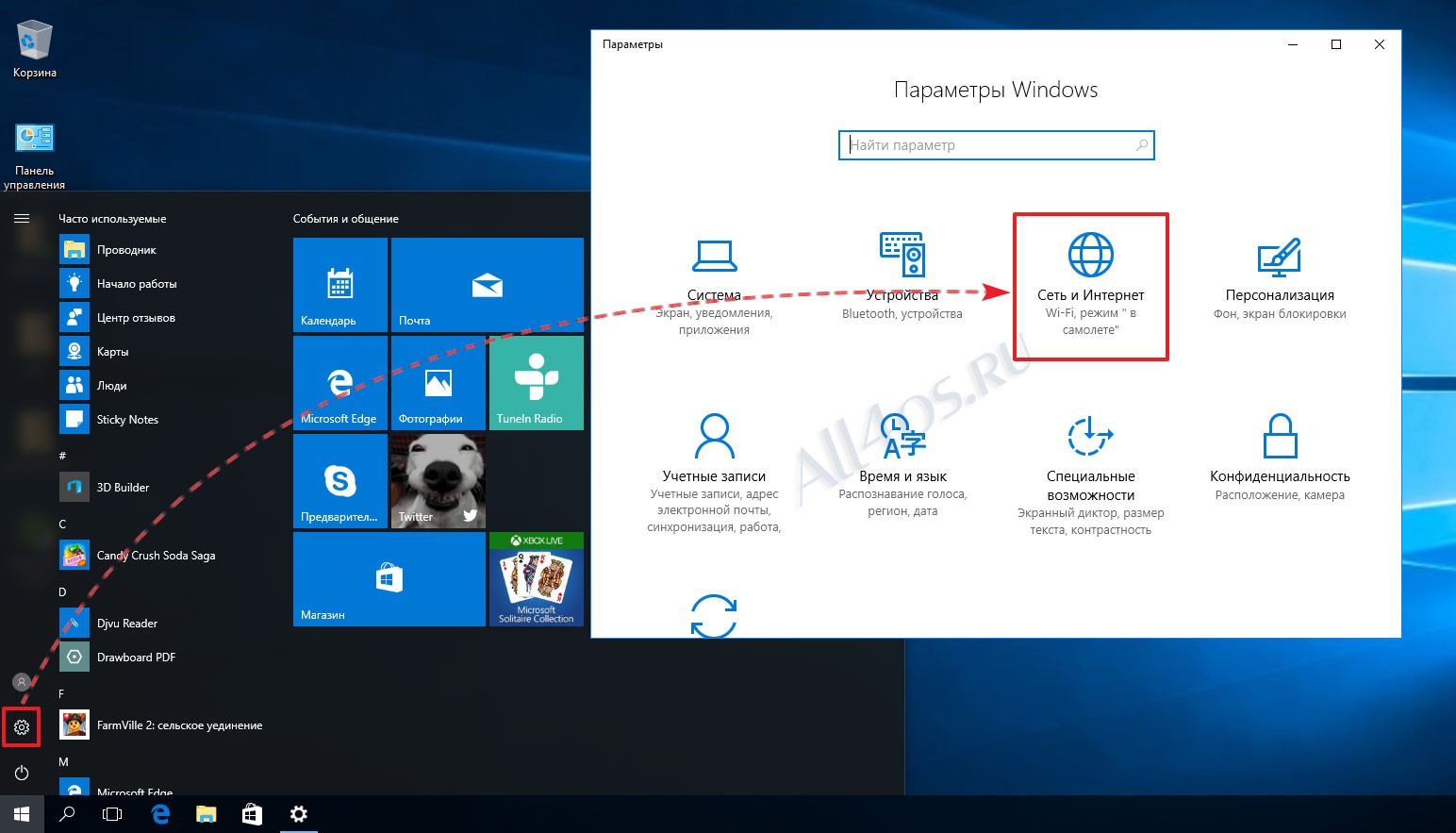Open the Twitter tile

point(438,481)
